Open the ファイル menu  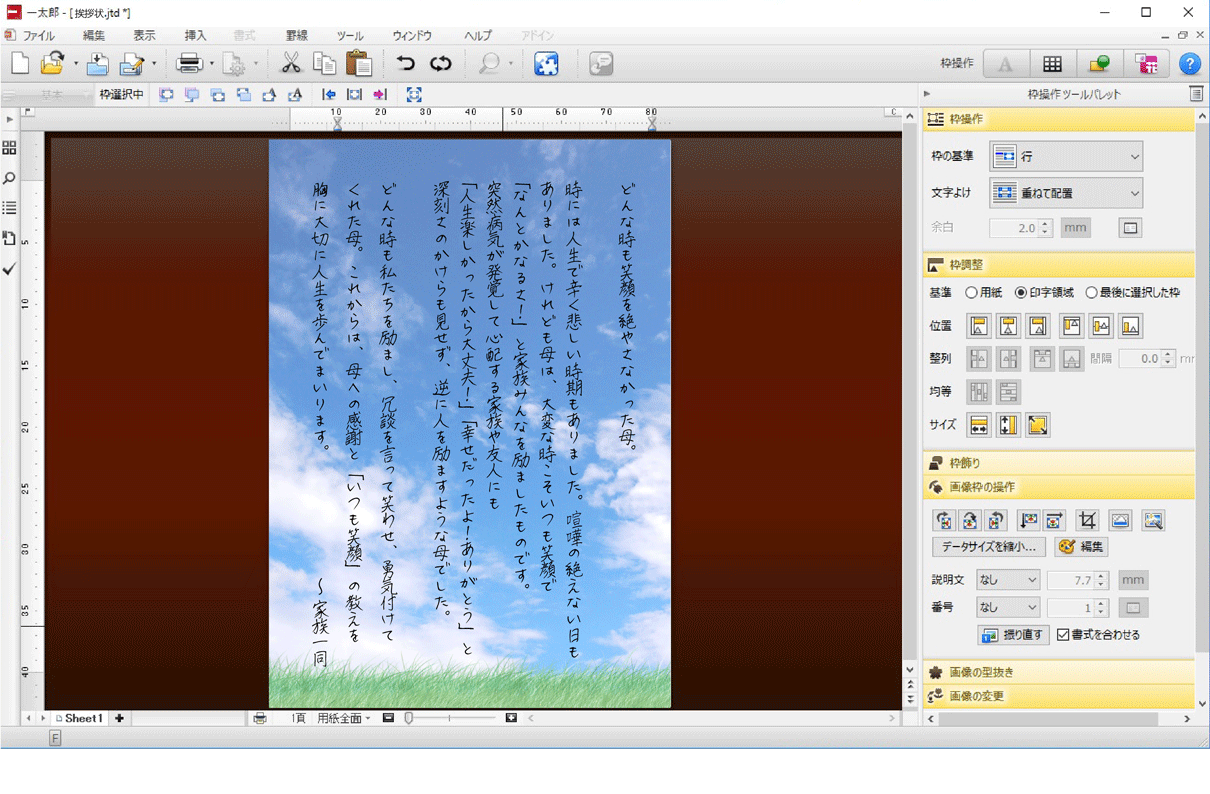pyautogui.click(x=38, y=35)
